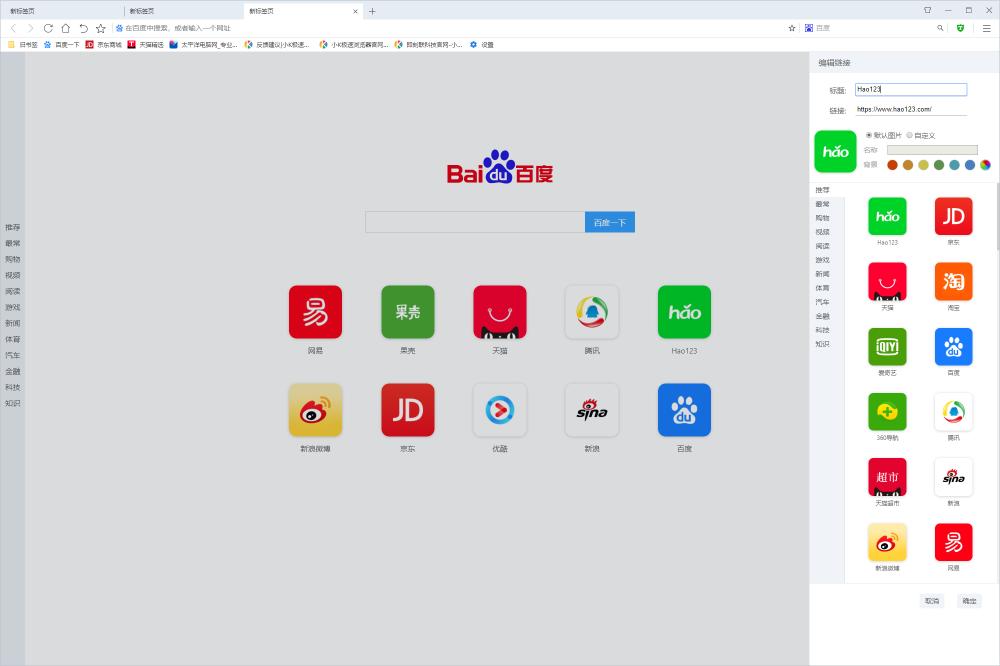This screenshot has width=1000, height=666.
Task: Click the blue 百度一下 search button
Action: (x=610, y=222)
